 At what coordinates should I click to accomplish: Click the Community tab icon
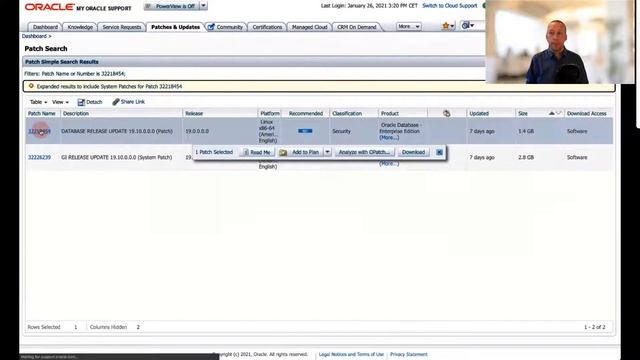tap(211, 27)
